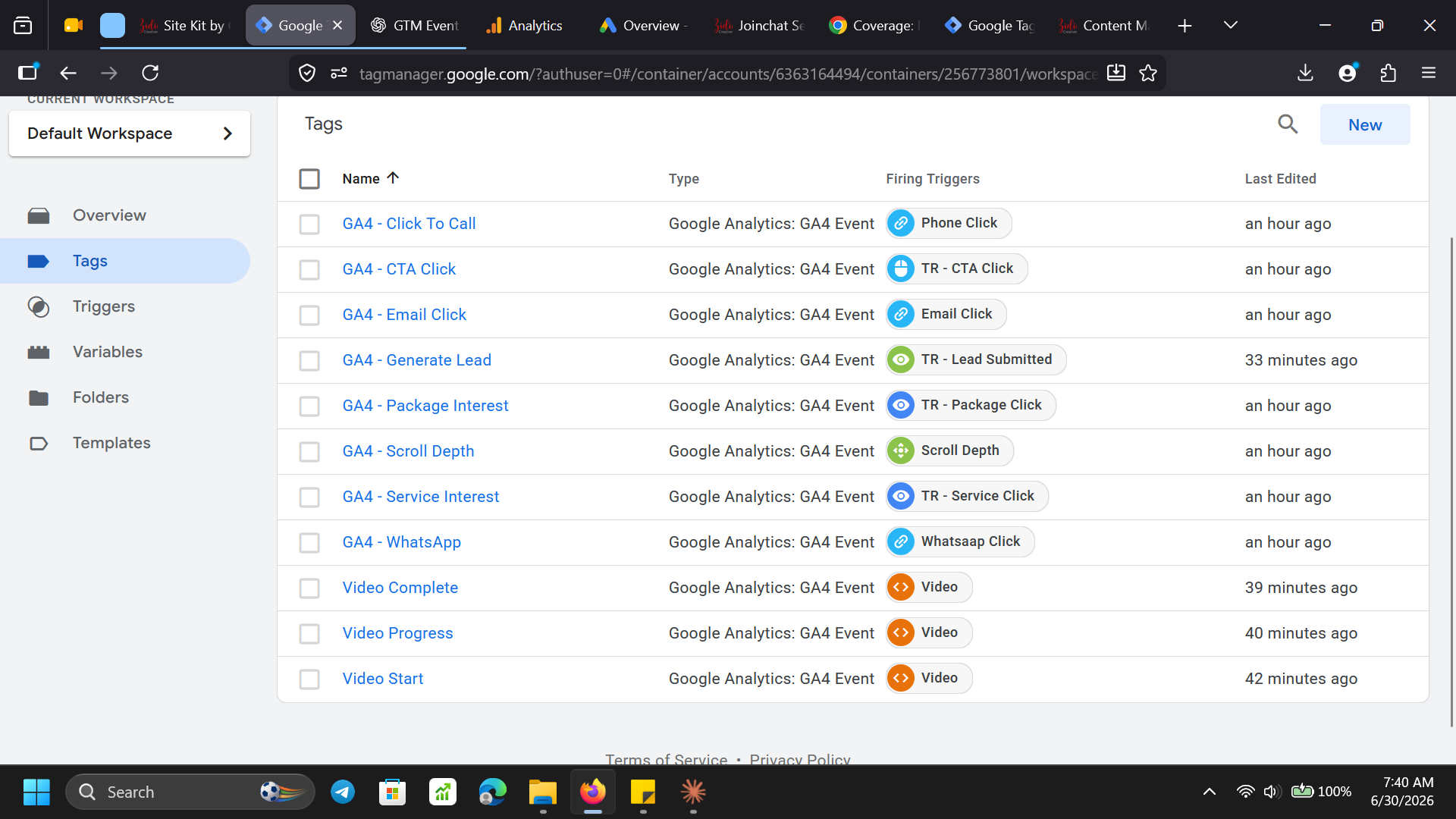Open the Phone Click trigger chip
The height and width of the screenshot is (819, 1456).
(949, 223)
